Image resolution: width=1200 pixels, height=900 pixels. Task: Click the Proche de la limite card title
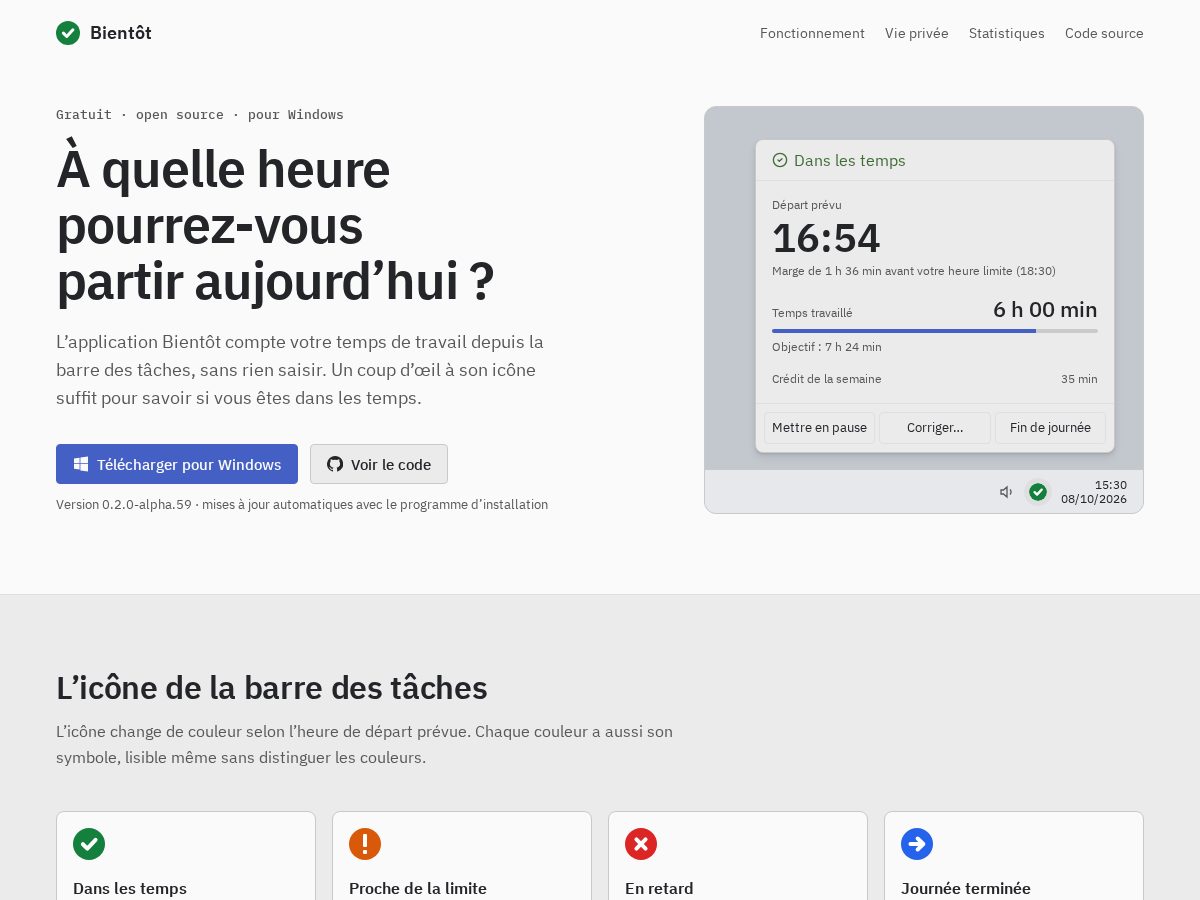[x=418, y=888]
